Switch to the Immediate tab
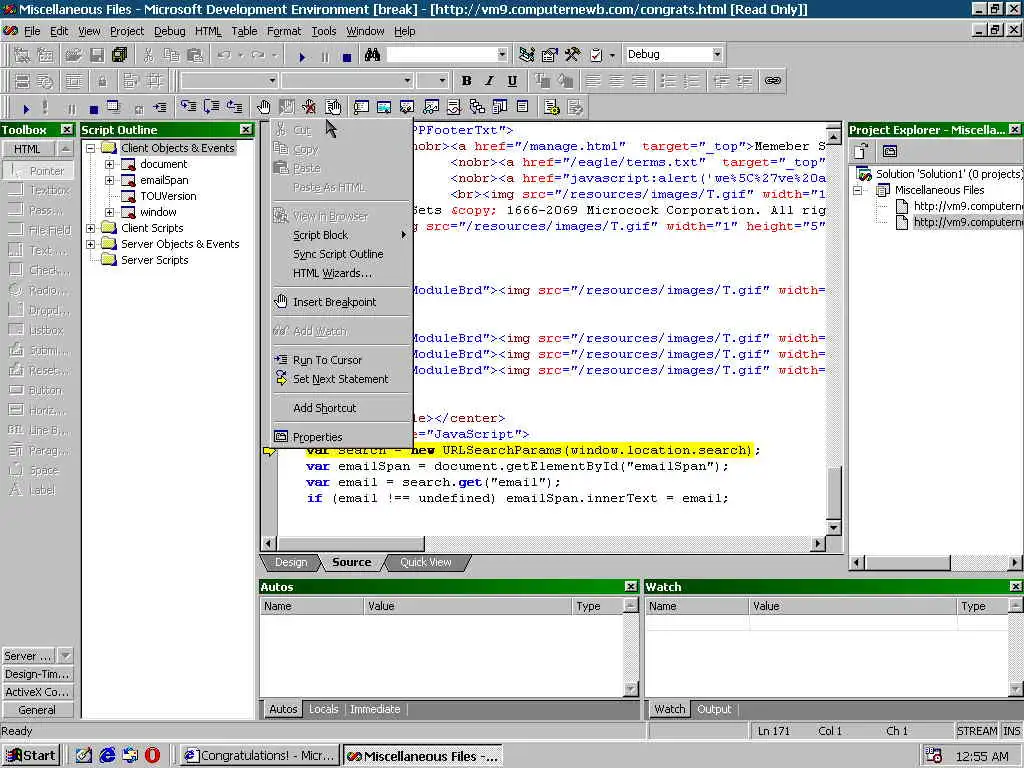1024x768 pixels. point(375,709)
